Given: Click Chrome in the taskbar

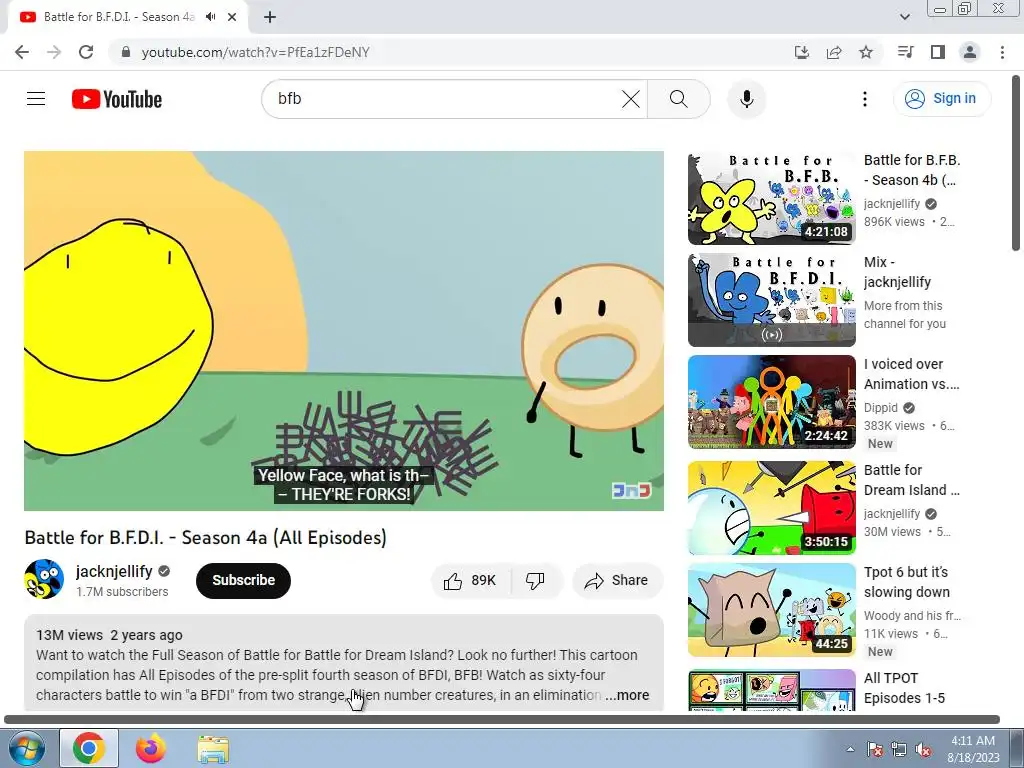Looking at the screenshot, I should (x=89, y=748).
